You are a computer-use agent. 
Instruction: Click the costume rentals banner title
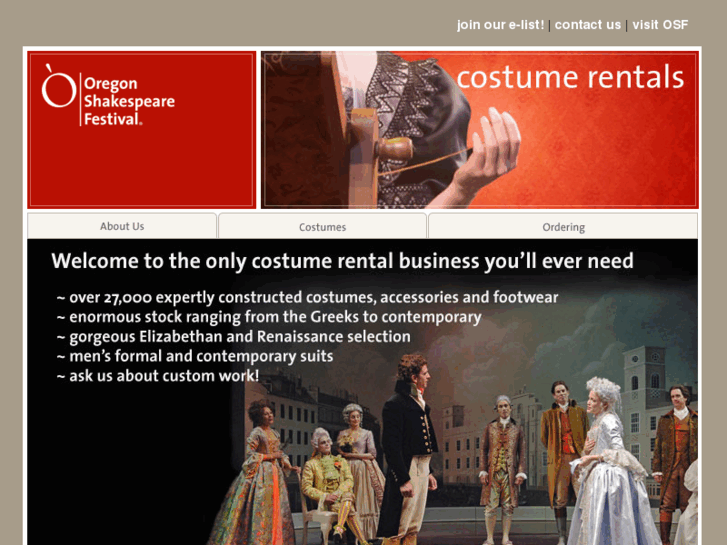[570, 78]
